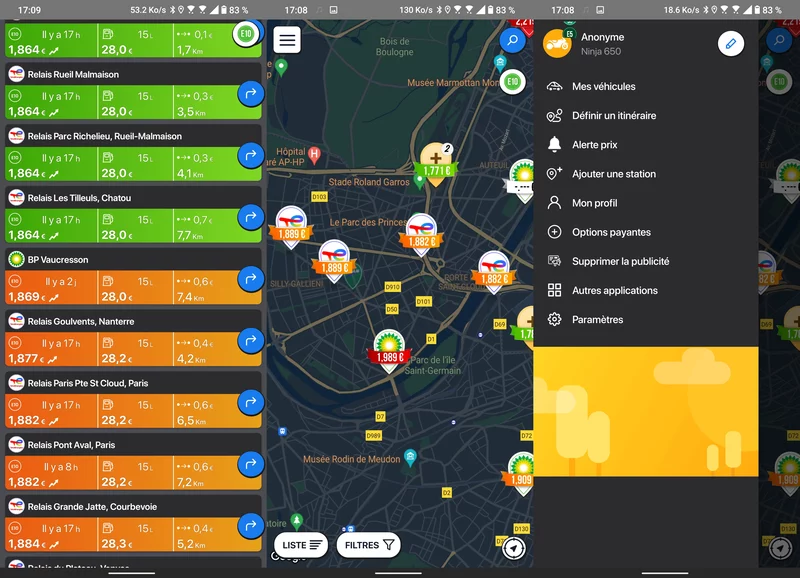Screen dimensions: 800x578
Task: Center map with compass location icon
Action: pyautogui.click(x=514, y=548)
